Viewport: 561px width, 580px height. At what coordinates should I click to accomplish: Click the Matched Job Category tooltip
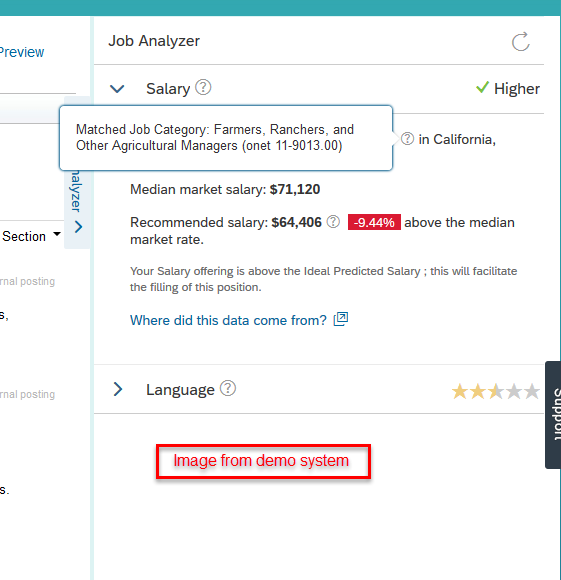[226, 138]
